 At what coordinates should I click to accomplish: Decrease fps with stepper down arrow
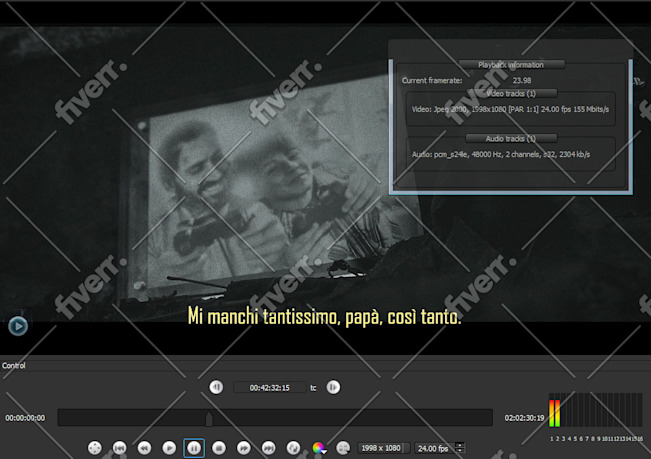pyautogui.click(x=460, y=451)
